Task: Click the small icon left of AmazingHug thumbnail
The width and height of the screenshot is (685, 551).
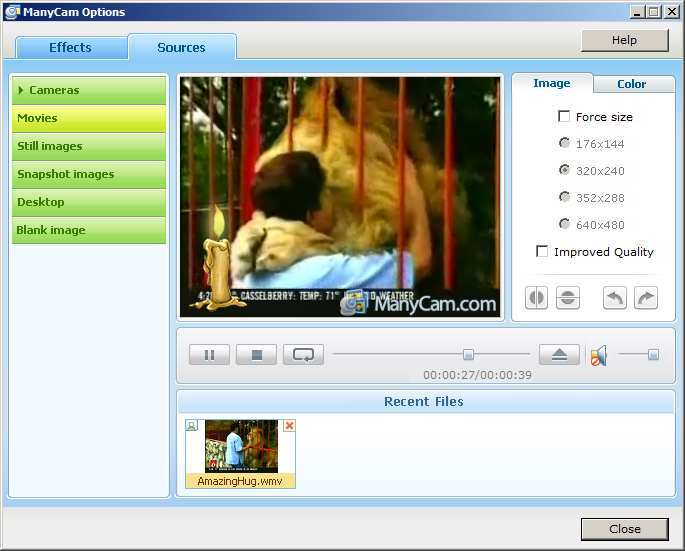Action: tap(191, 425)
